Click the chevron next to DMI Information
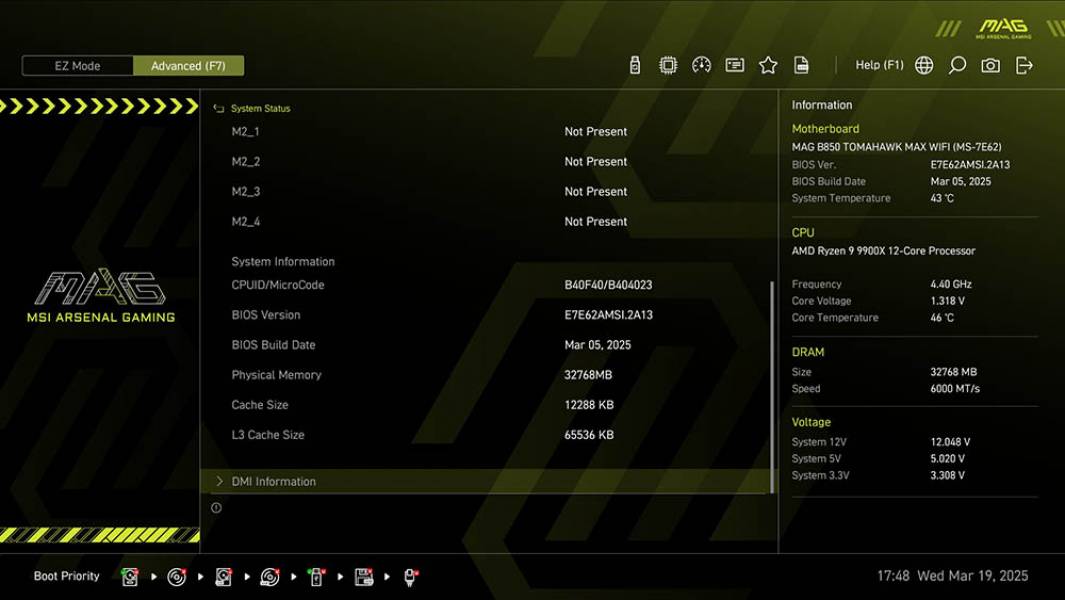The width and height of the screenshot is (1065, 600). pyautogui.click(x=219, y=481)
